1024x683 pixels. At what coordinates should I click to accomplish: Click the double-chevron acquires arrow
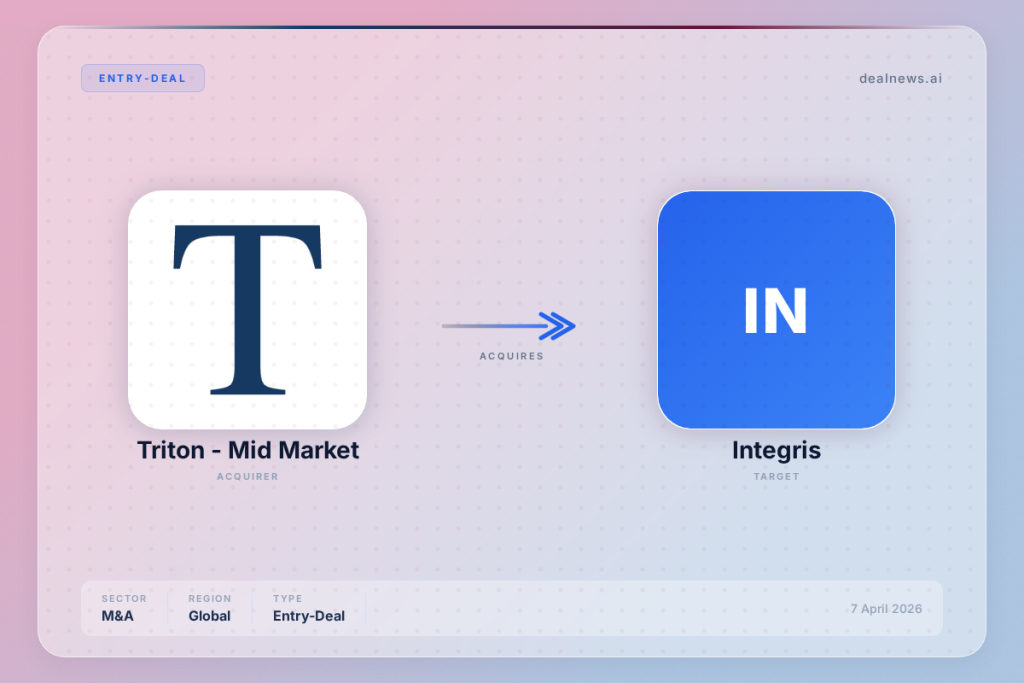(x=556, y=326)
